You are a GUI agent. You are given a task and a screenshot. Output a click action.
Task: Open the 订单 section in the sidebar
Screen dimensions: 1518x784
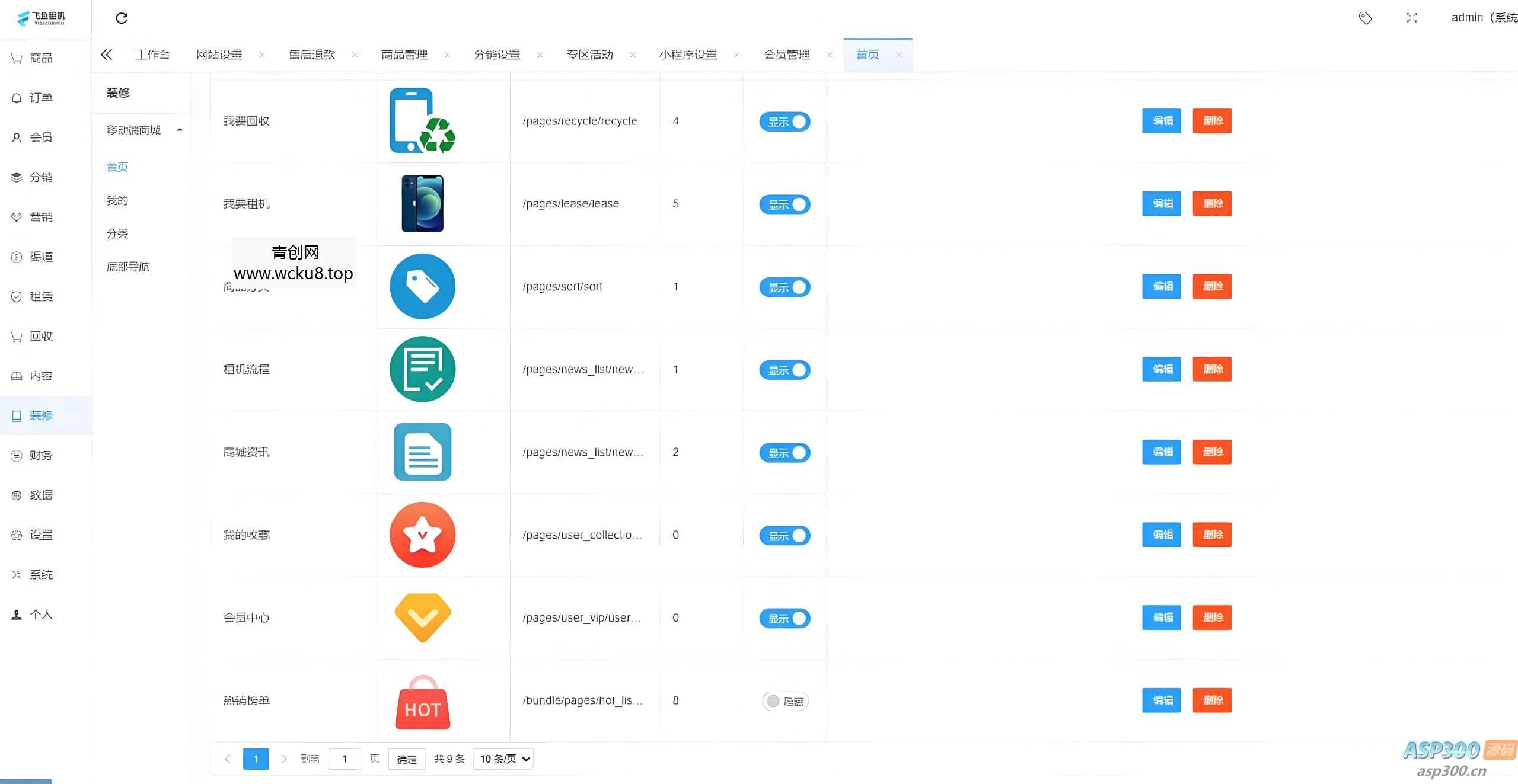click(40, 97)
